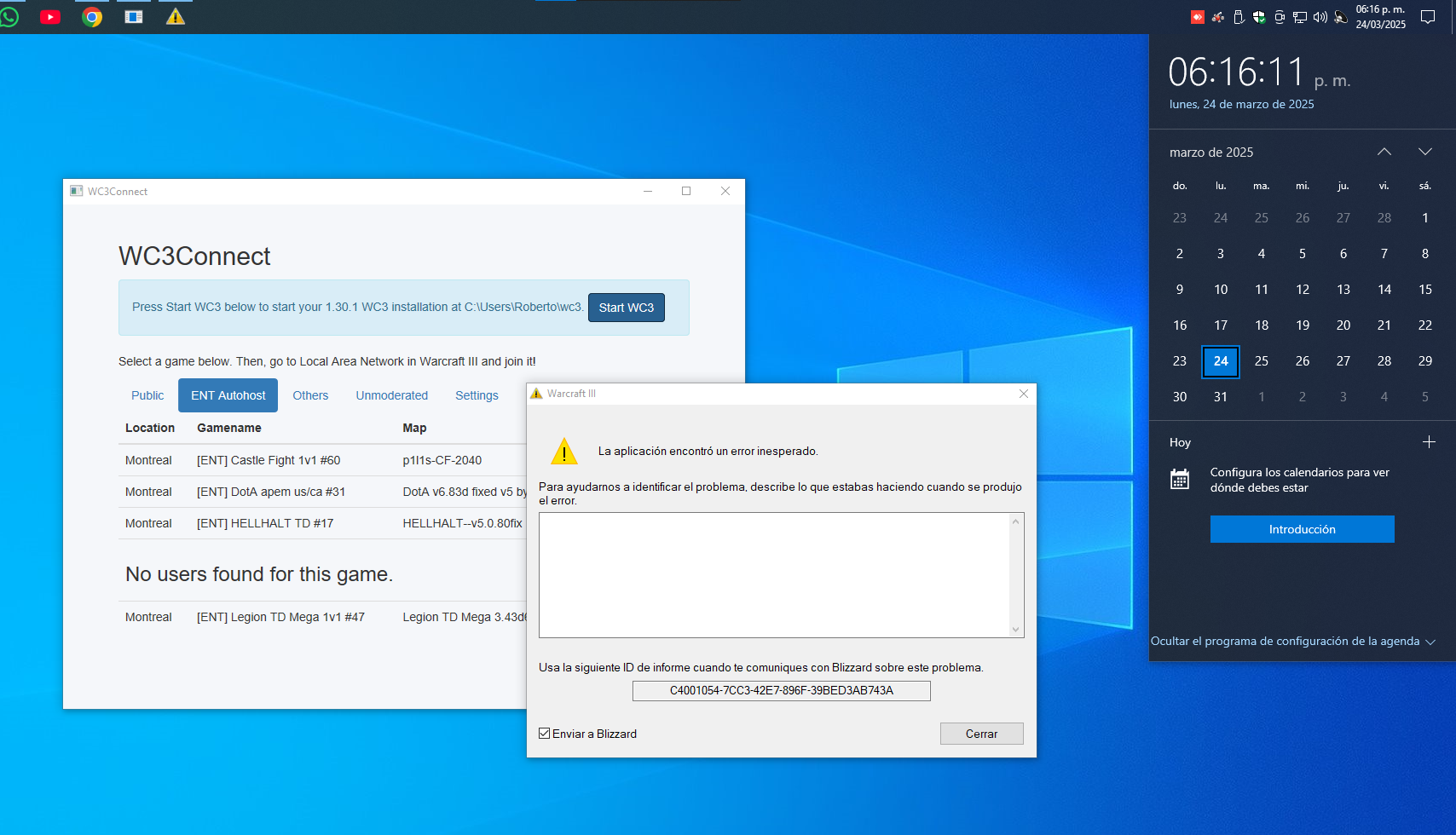Open the notification center icon
The image size is (1456, 835).
tap(1428, 17)
